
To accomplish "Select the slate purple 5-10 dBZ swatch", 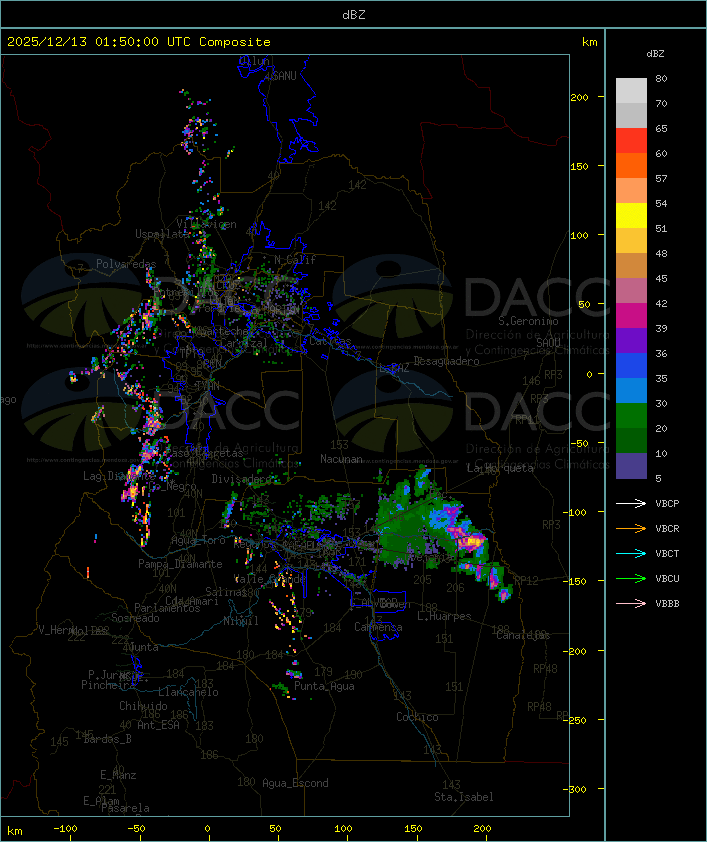I will [631, 466].
